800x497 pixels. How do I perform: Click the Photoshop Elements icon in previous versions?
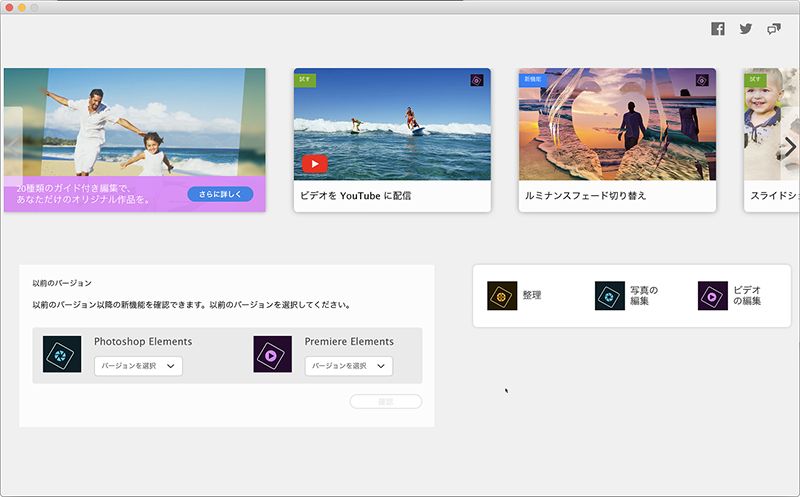(x=62, y=354)
